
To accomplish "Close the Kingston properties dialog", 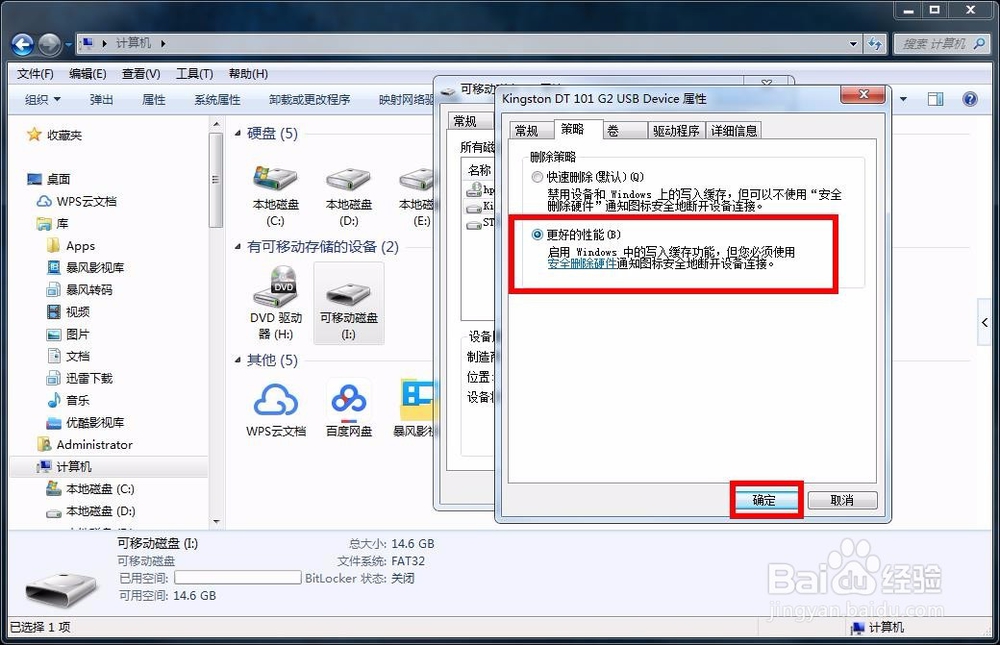I will click(864, 94).
